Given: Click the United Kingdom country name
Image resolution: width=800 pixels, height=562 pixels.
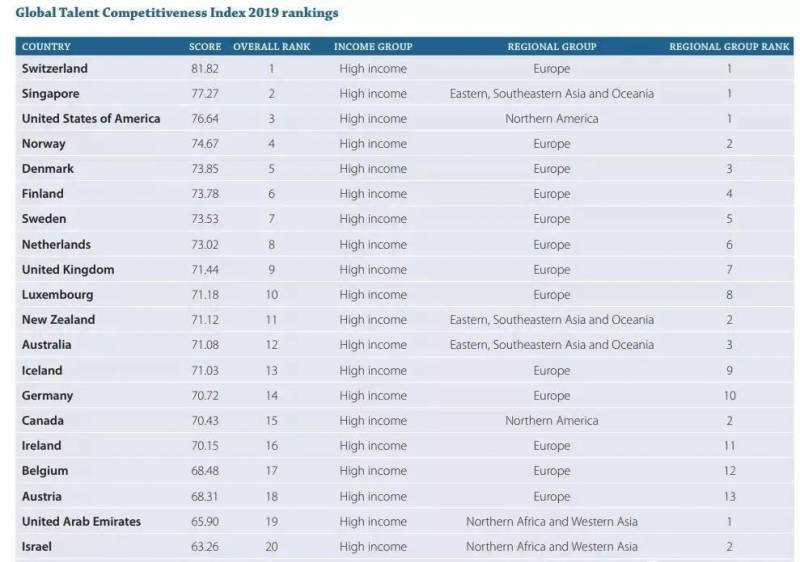Looking at the screenshot, I should coord(68,270).
